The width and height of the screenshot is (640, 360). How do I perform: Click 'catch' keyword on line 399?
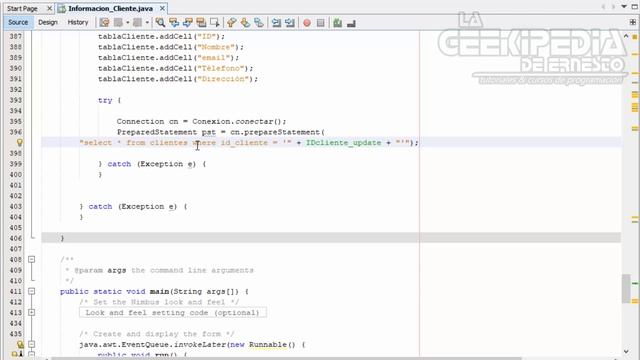click(x=119, y=164)
